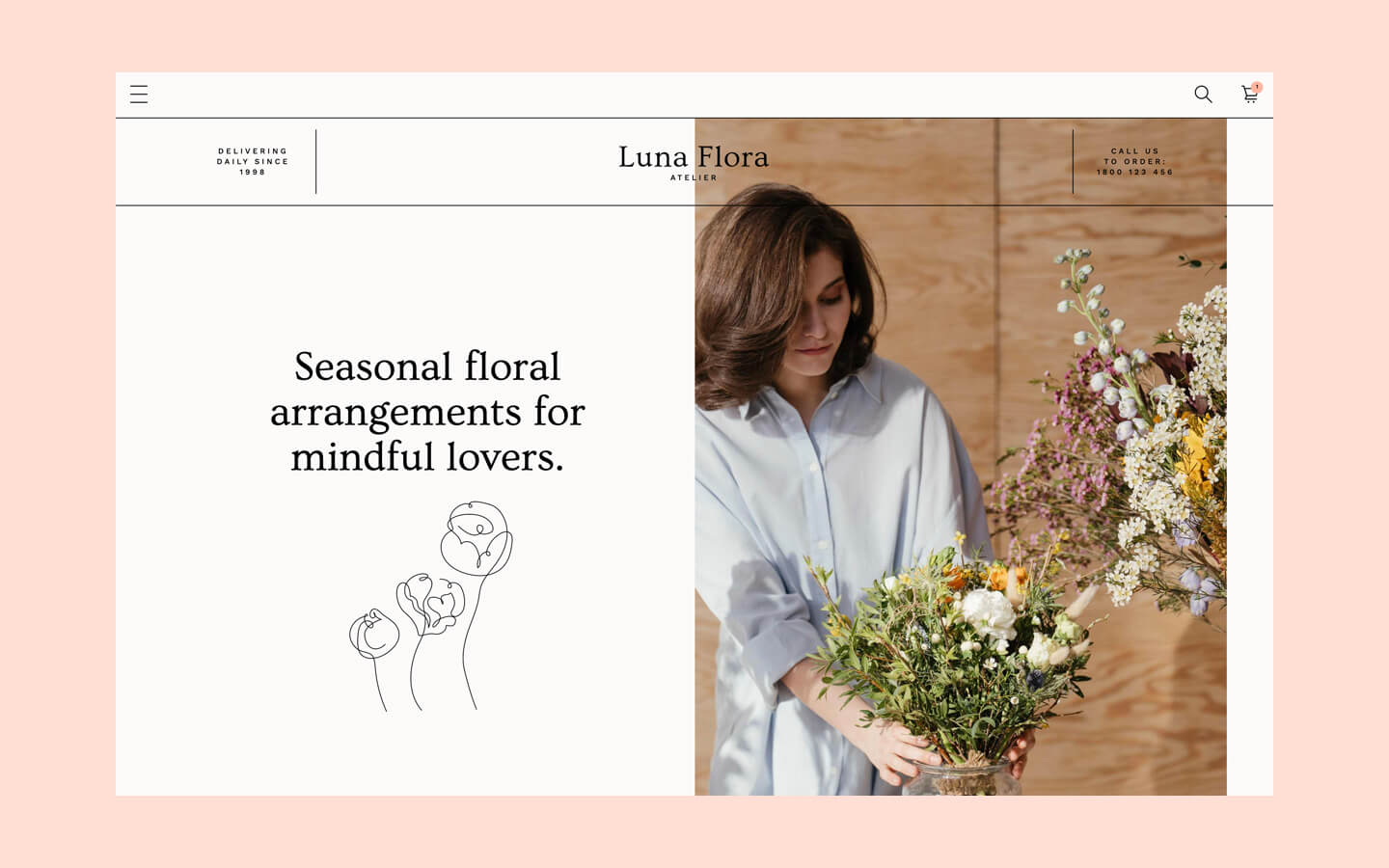This screenshot has height=868, width=1389.
Task: Click the glass vase under the bouquet
Action: (x=962, y=777)
